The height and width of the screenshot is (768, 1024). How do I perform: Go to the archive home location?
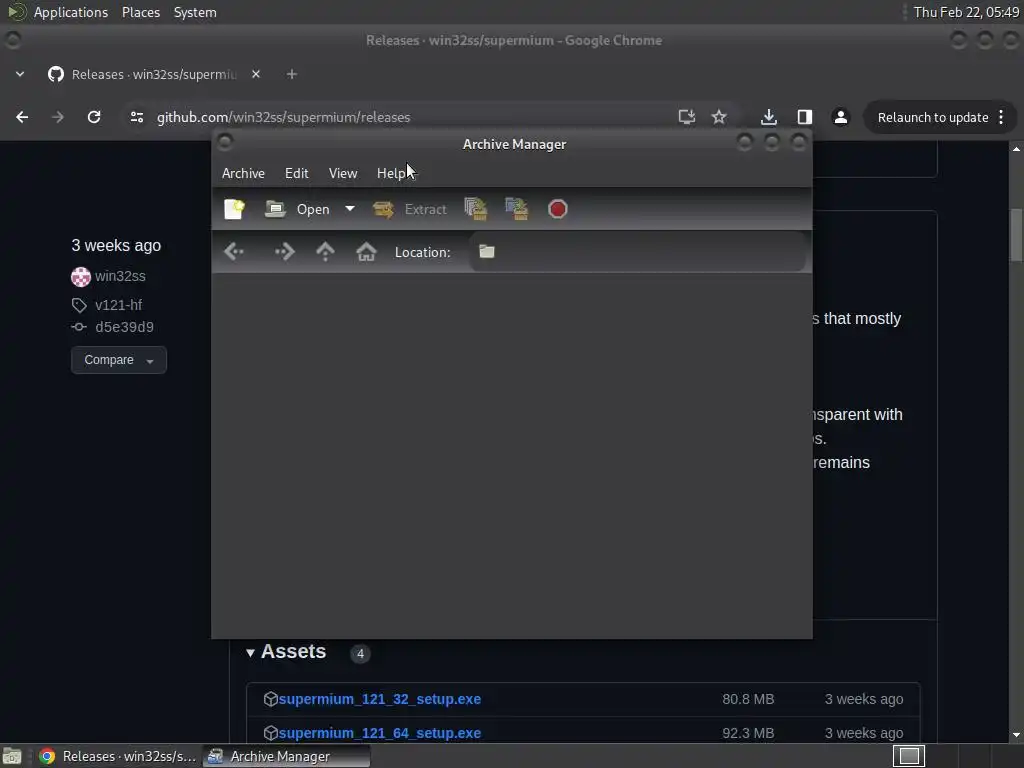tap(366, 251)
